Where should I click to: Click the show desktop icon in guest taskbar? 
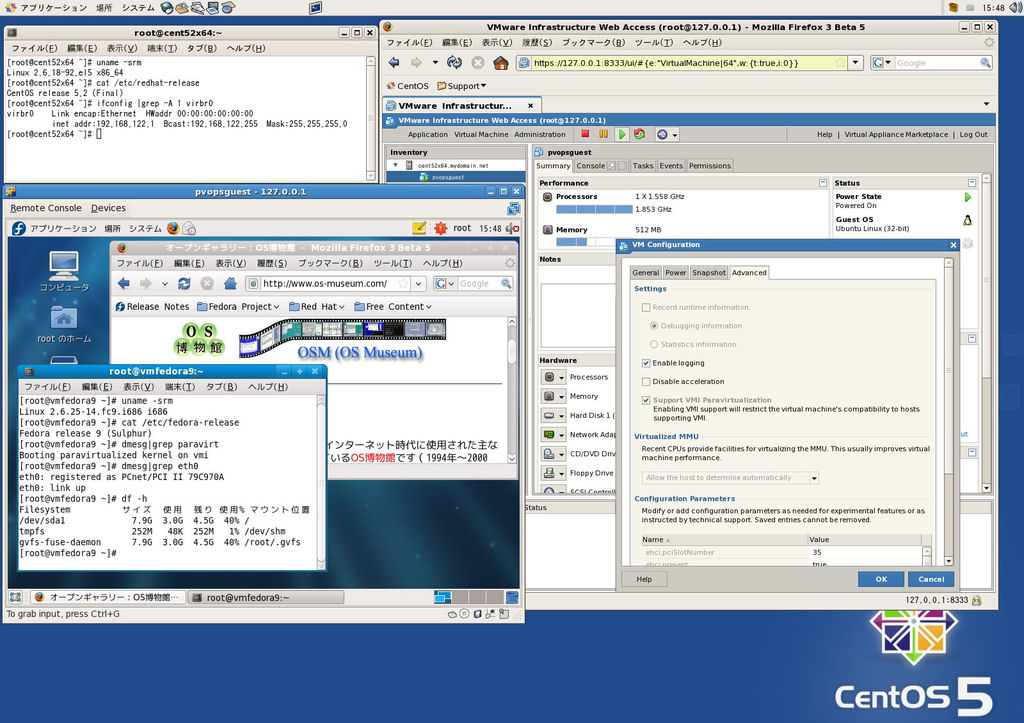click(x=16, y=597)
